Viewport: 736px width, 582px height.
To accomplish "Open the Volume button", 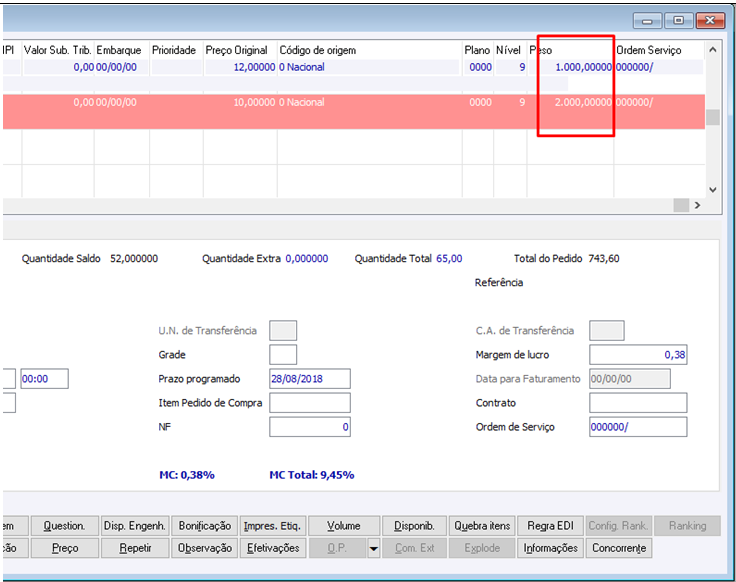I will 344,526.
